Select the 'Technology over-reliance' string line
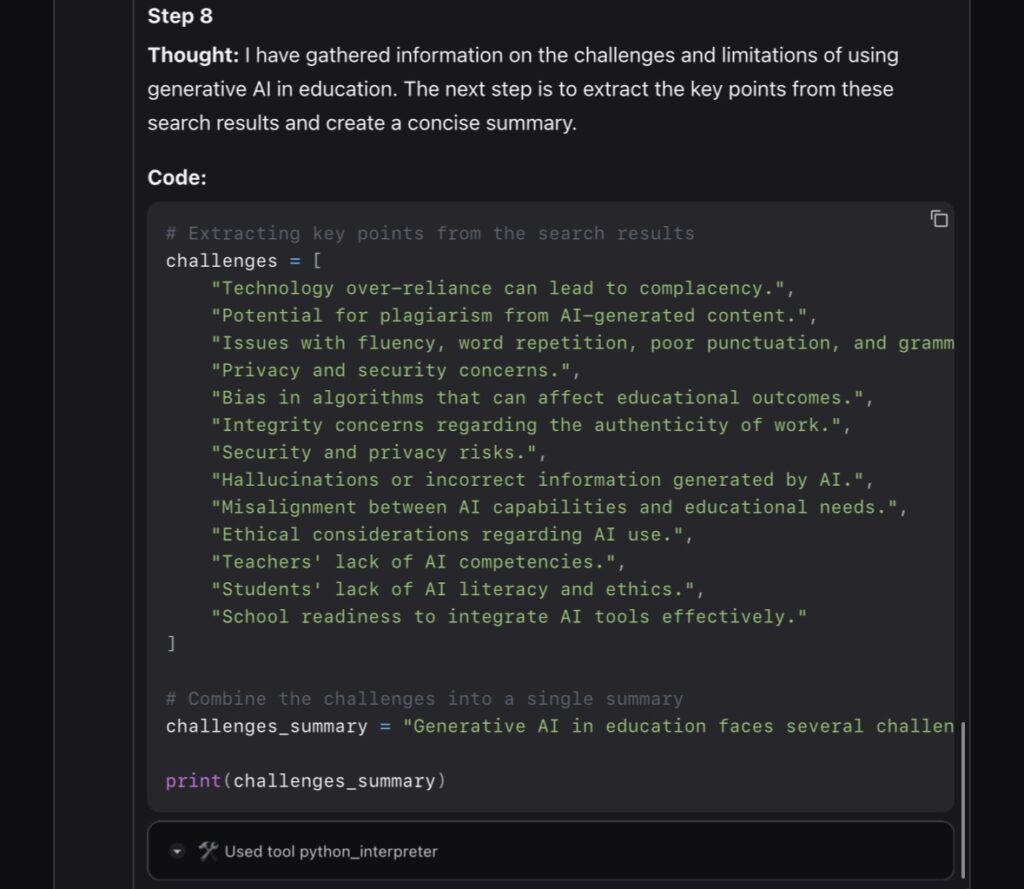Image resolution: width=1024 pixels, height=889 pixels. [x=501, y=288]
